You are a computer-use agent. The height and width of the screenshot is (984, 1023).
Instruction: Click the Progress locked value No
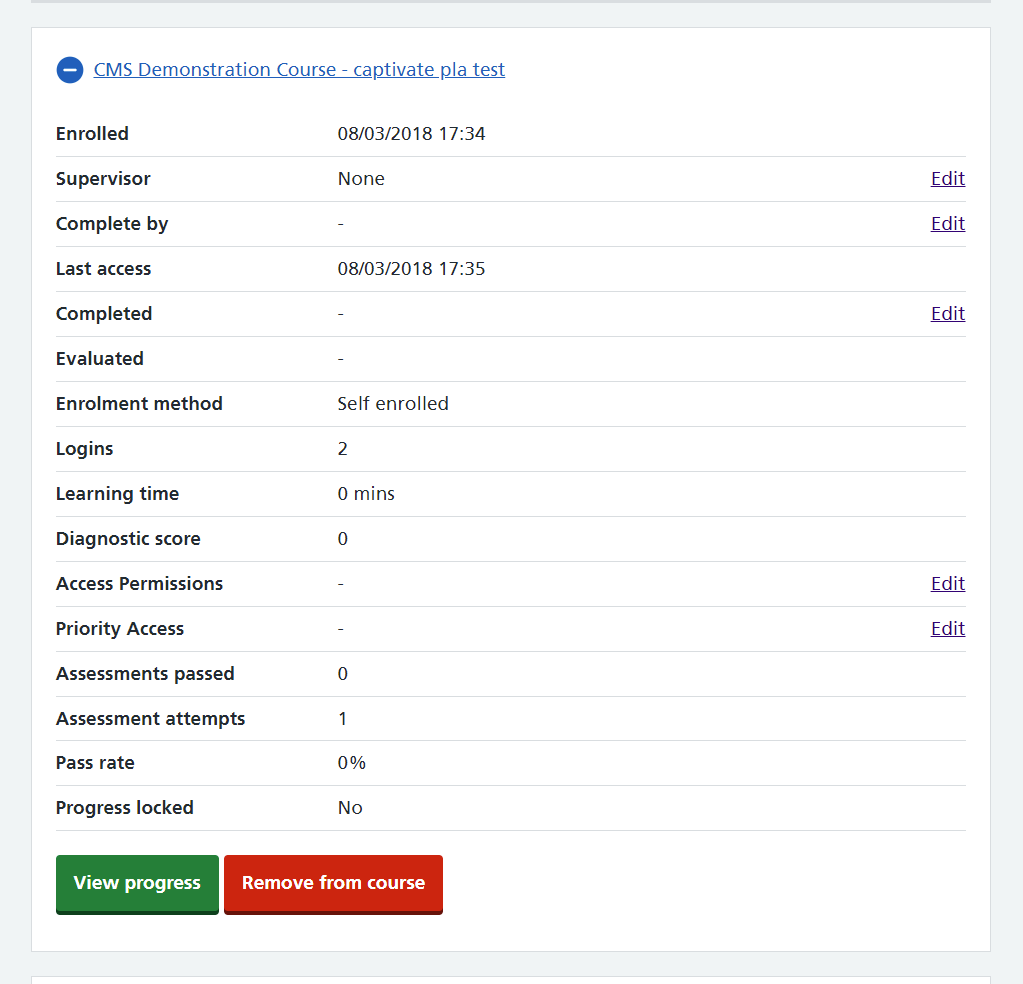tap(350, 808)
